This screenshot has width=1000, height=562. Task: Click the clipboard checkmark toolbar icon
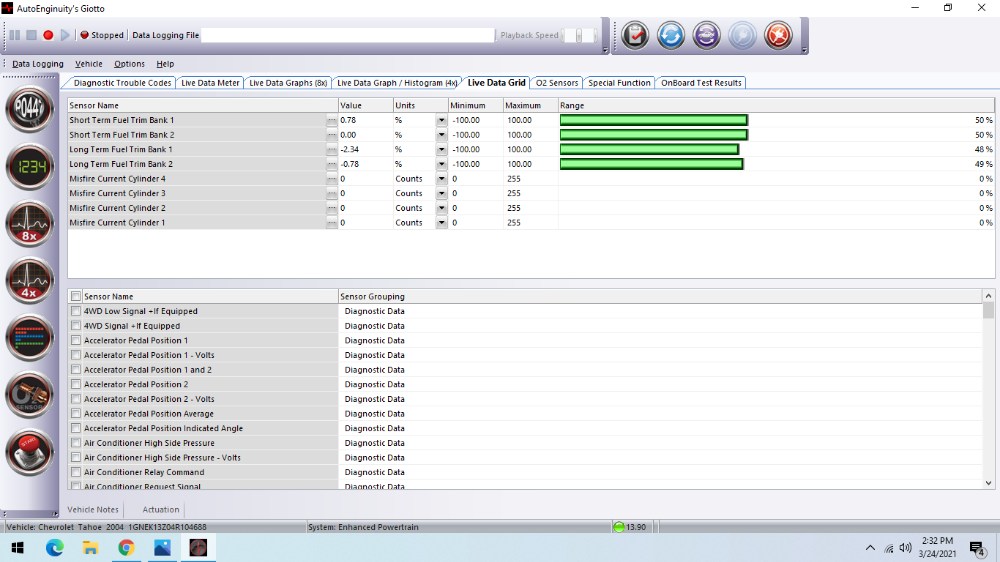(x=635, y=36)
